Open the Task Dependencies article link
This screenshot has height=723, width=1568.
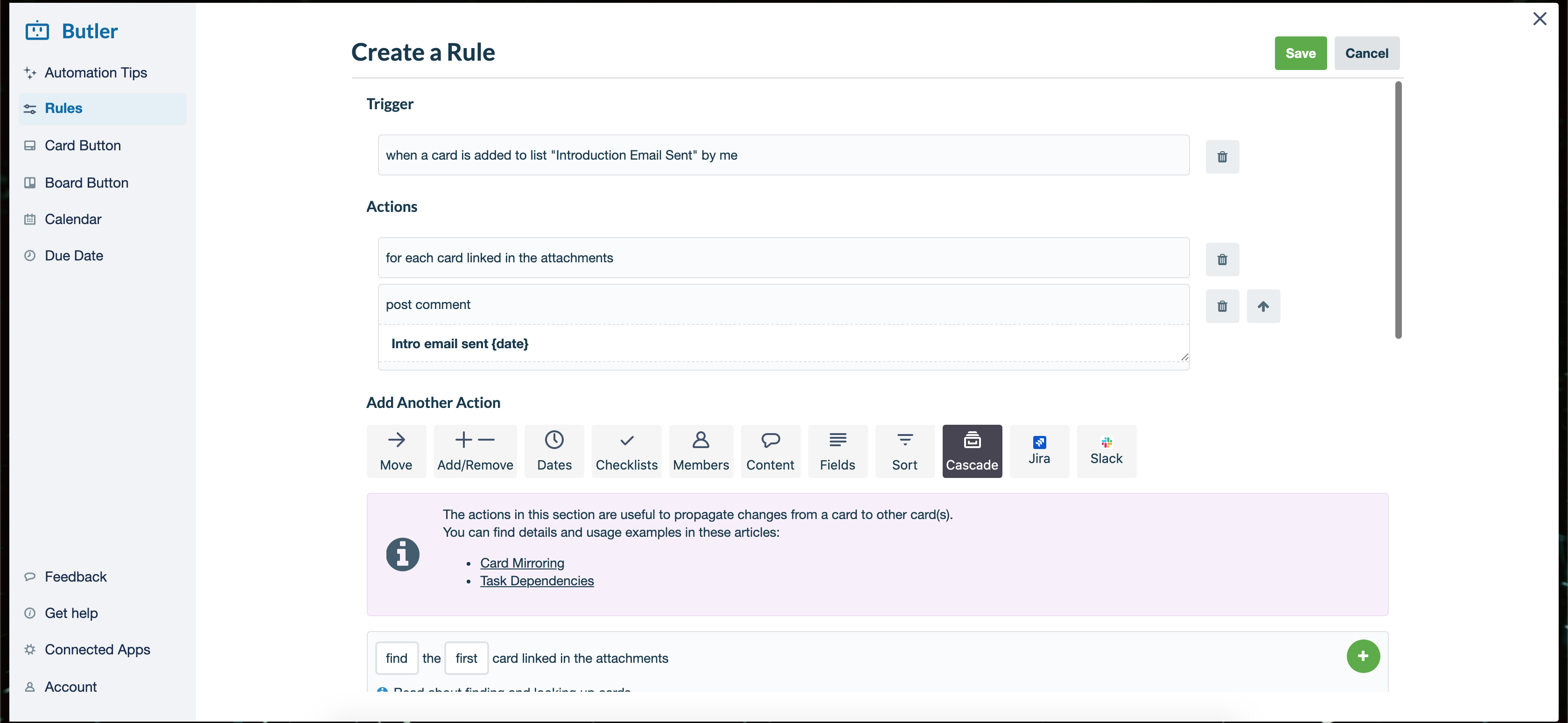point(537,581)
